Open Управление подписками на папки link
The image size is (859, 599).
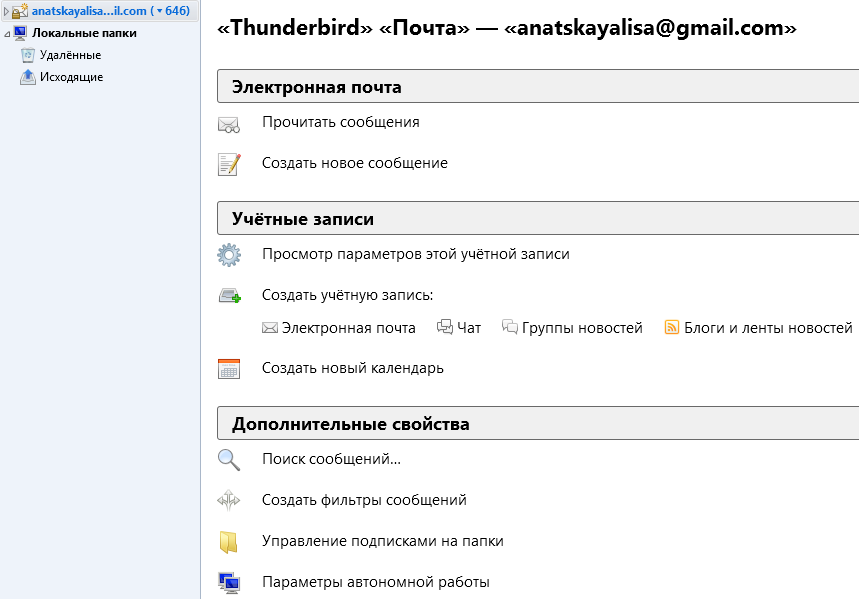(x=382, y=541)
